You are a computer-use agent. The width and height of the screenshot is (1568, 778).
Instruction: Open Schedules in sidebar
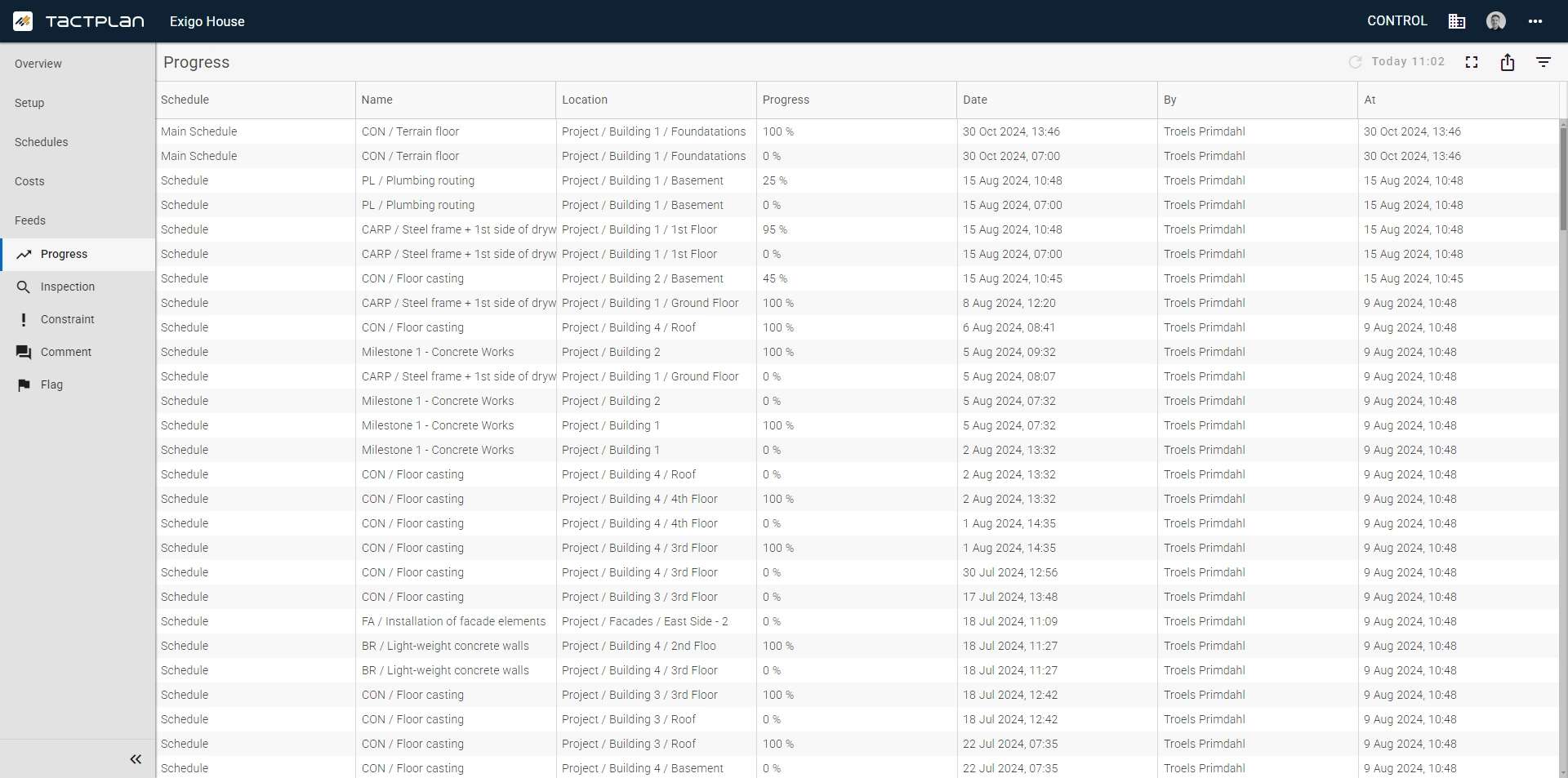(x=41, y=142)
